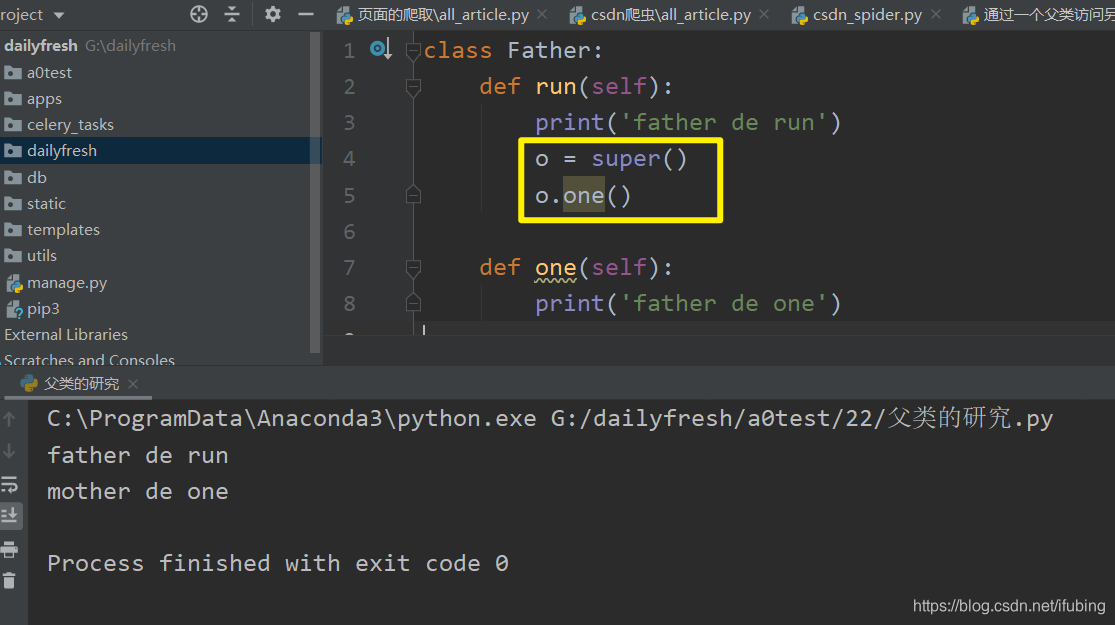Viewport: 1115px width, 625px height.
Task: Click on the super() call in line 4
Action: coord(639,159)
